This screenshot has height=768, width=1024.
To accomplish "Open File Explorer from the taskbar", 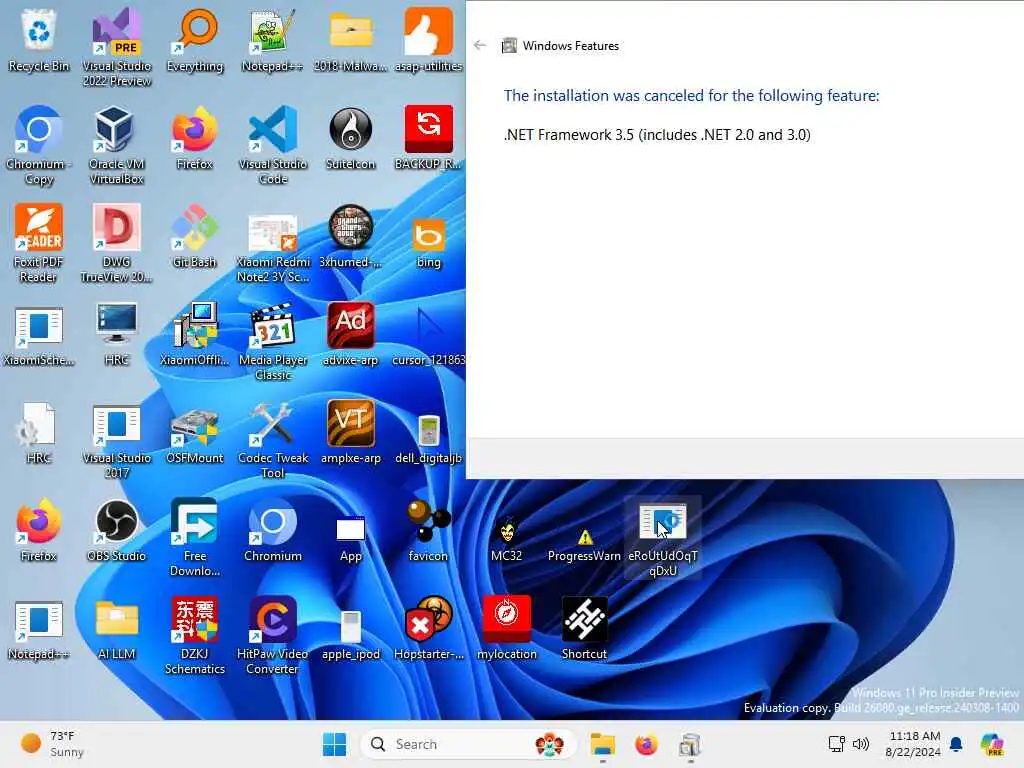I will click(x=602, y=744).
